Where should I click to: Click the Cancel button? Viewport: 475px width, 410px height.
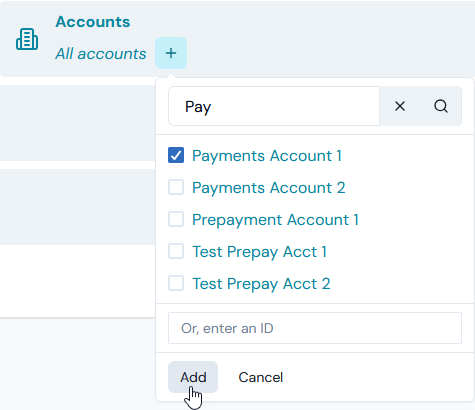click(x=261, y=377)
